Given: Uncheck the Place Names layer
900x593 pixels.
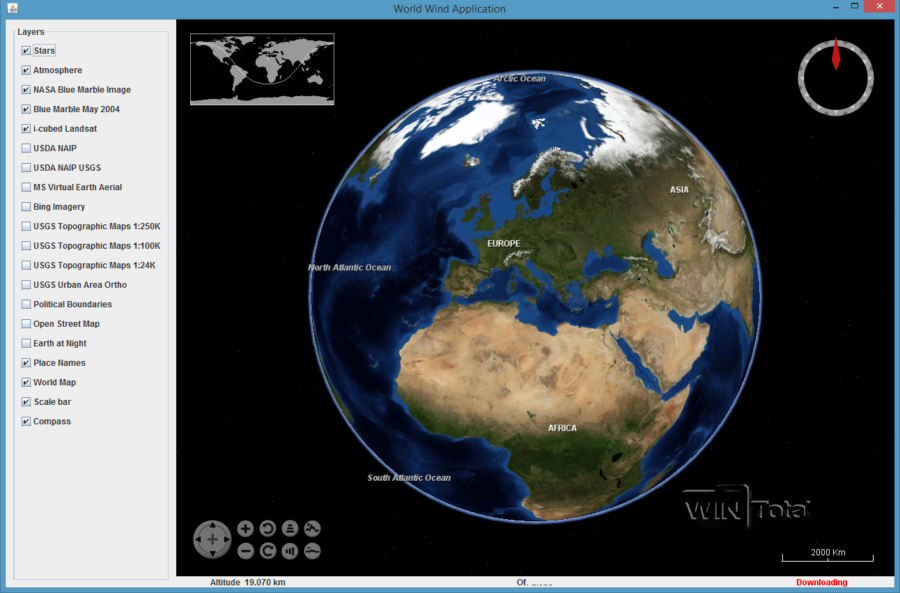Looking at the screenshot, I should [x=25, y=363].
